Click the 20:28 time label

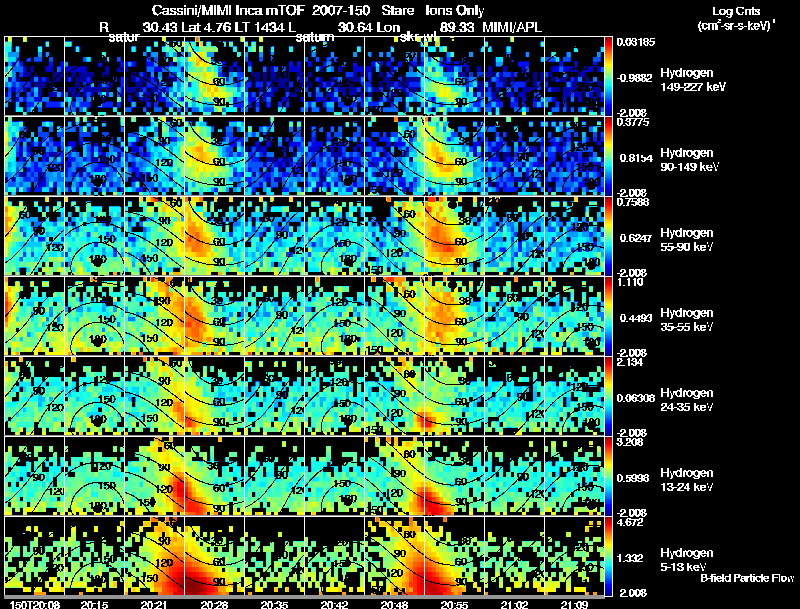(x=214, y=604)
